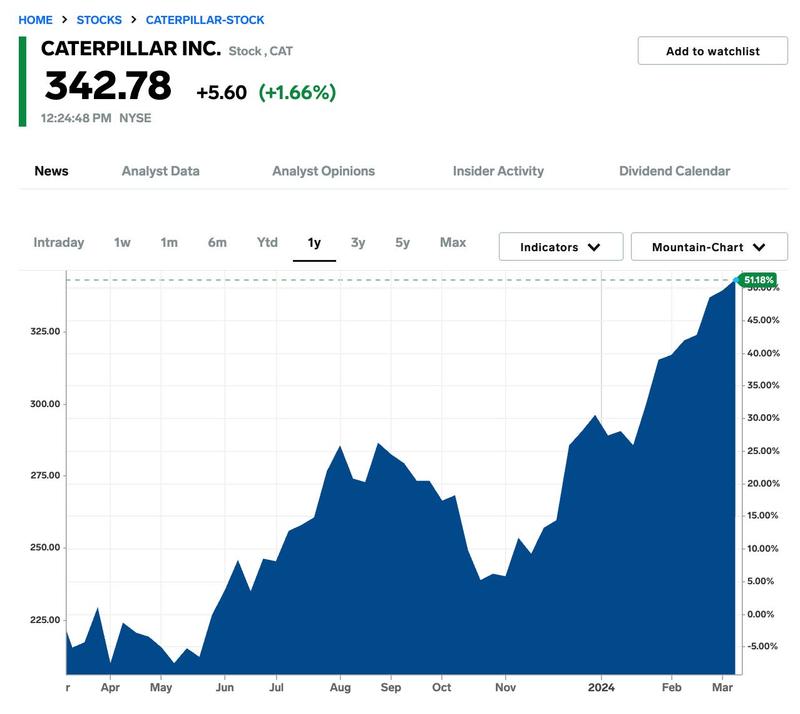Click the Stock, CAT ticker label
This screenshot has height=714, width=800.
pyautogui.click(x=261, y=51)
